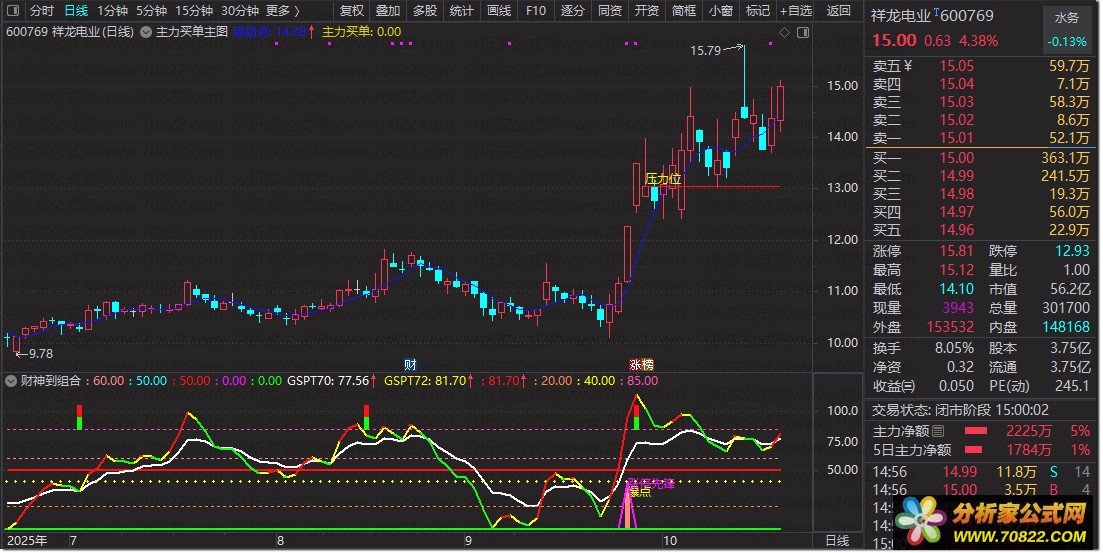Click the 财 marker on the chart
Image resolution: width=1103 pixels, height=553 pixels.
(409, 364)
